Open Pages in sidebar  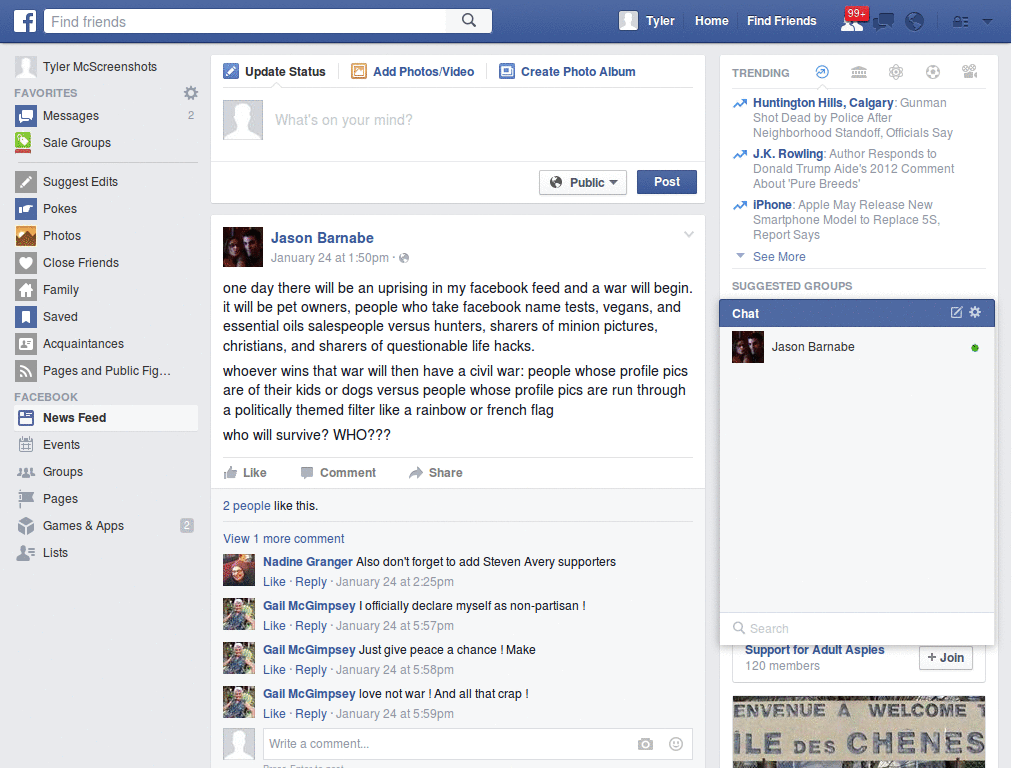106,499
